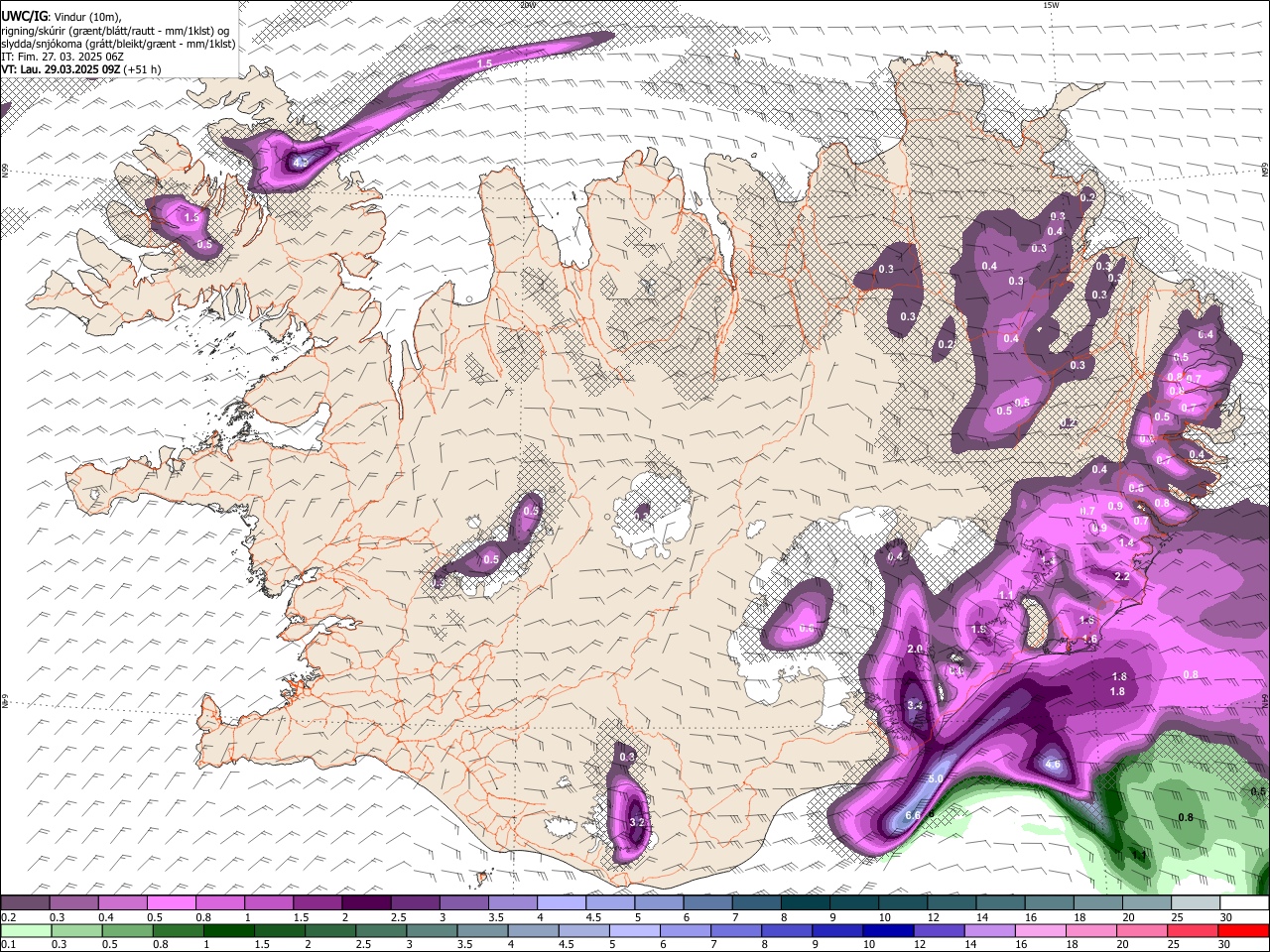Click the '4.6' precipitation value on the map
This screenshot has height=952, width=1270.
coord(1053,765)
